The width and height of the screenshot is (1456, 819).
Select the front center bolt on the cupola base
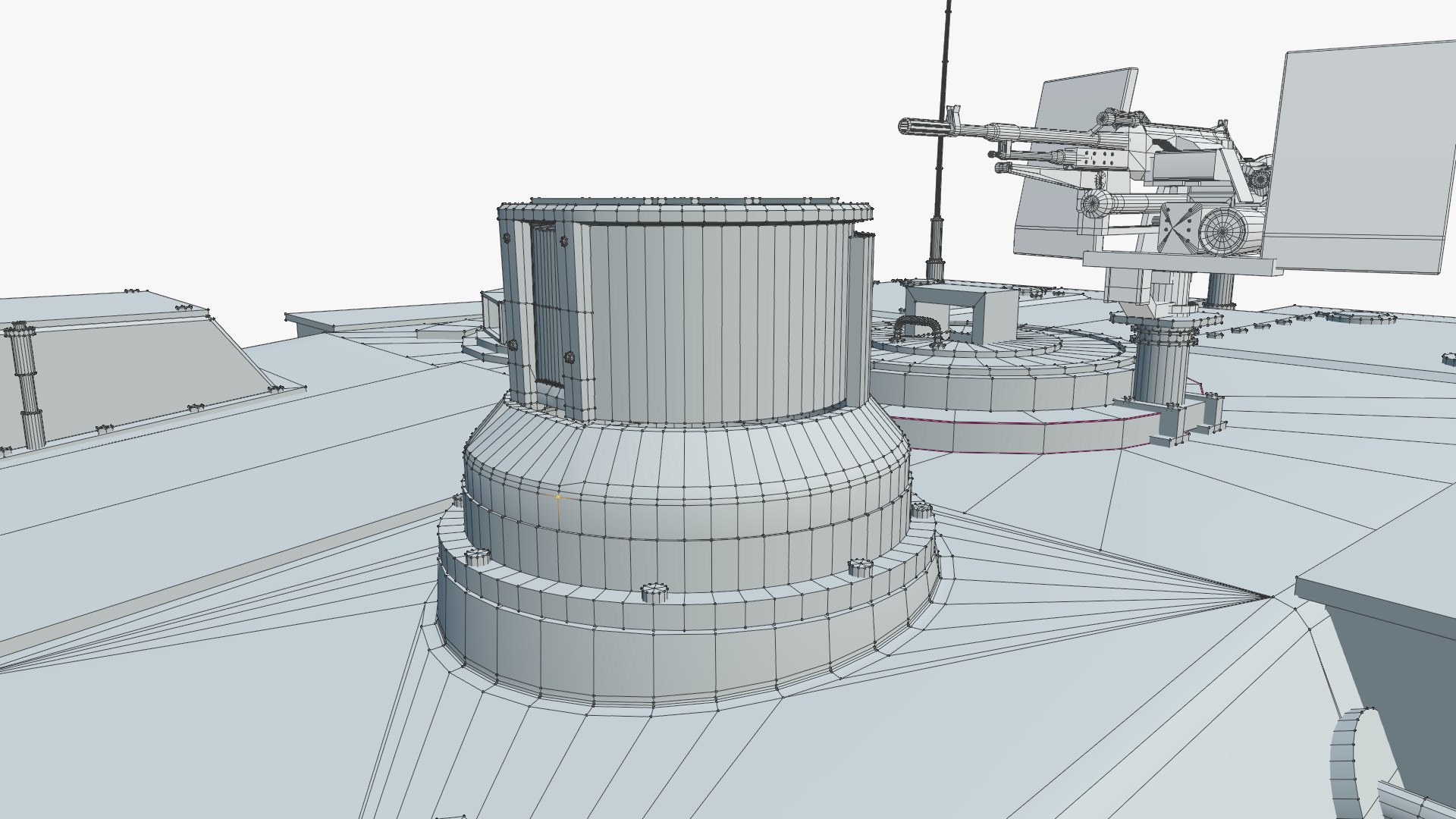coord(655,592)
